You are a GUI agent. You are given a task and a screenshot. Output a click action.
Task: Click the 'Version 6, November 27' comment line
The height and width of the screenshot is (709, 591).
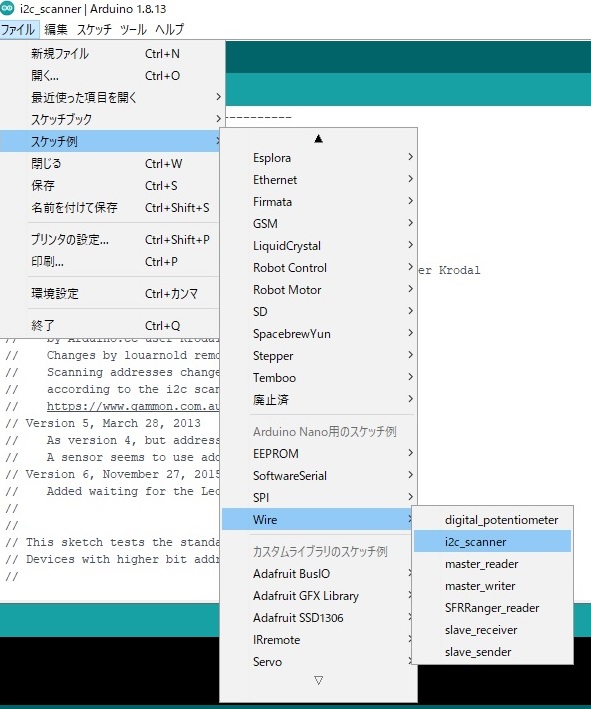112,474
